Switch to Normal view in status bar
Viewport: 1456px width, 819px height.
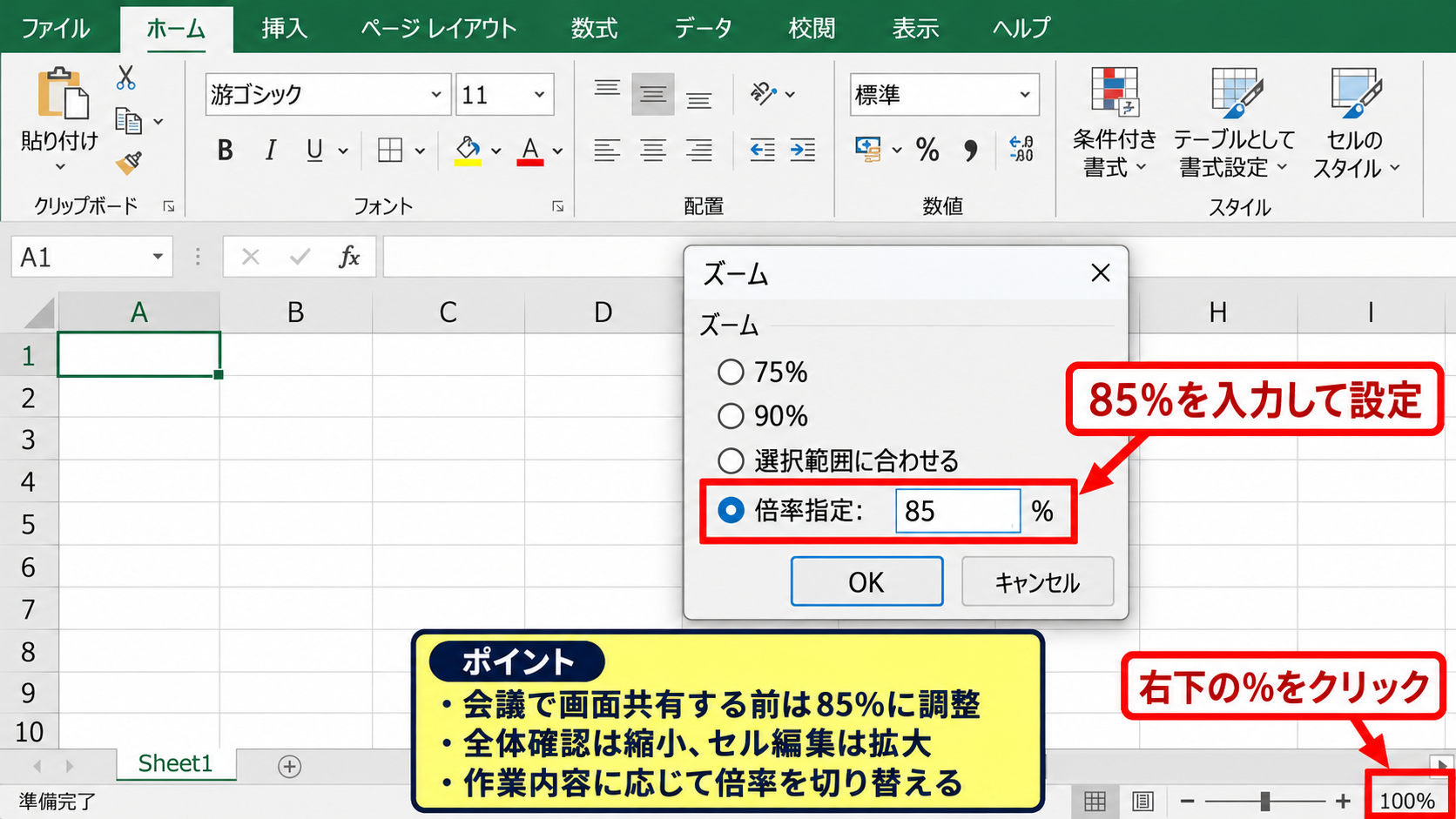point(1095,801)
